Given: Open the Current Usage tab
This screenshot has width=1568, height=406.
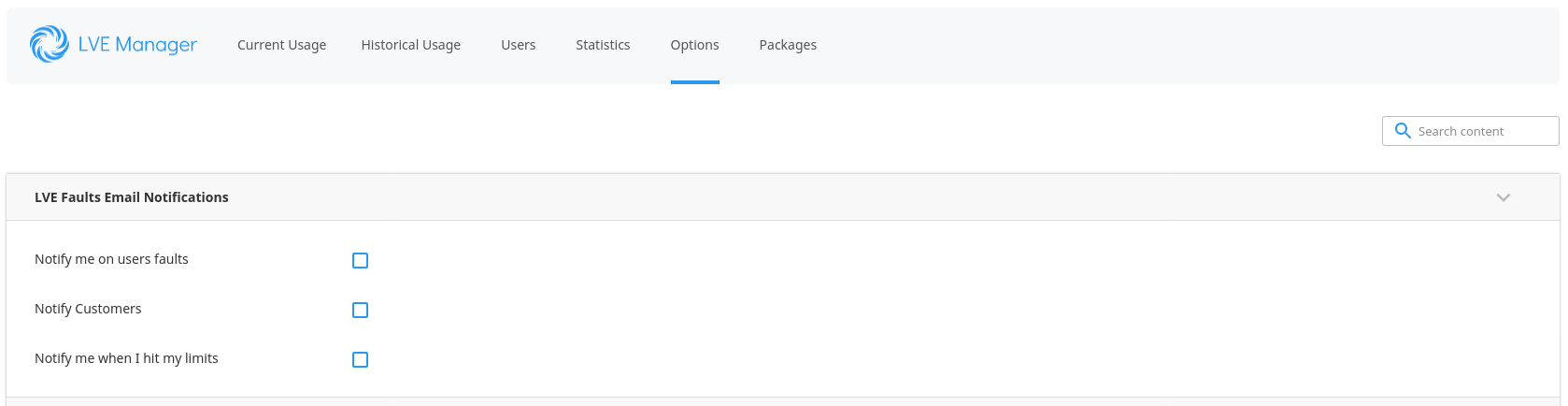Looking at the screenshot, I should pyautogui.click(x=281, y=45).
